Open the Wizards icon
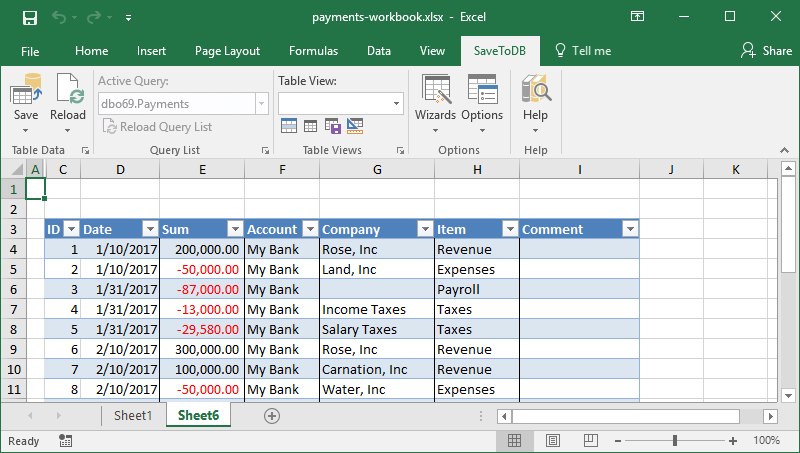The height and width of the screenshot is (453, 800). [436, 89]
